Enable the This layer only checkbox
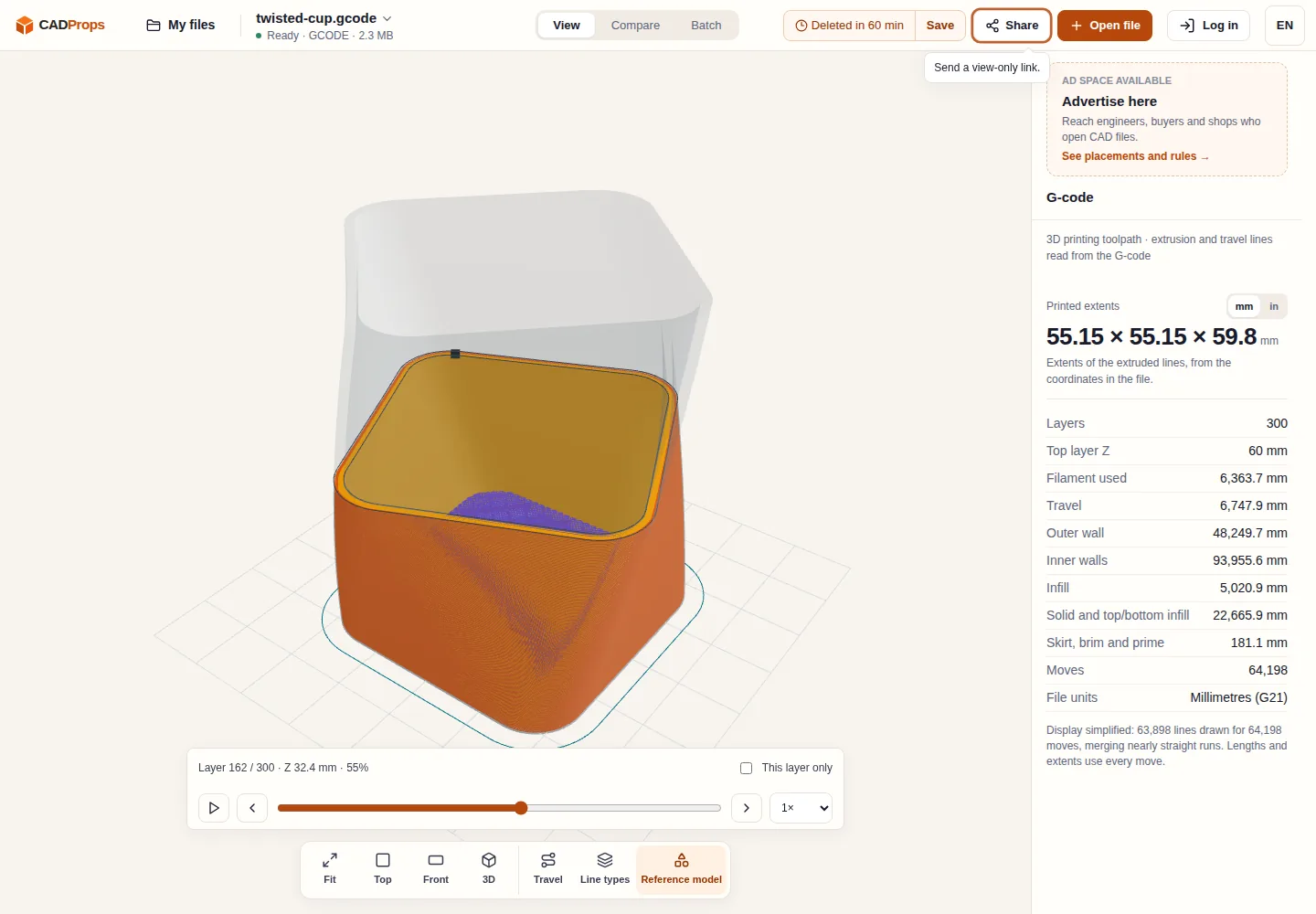This screenshot has height=914, width=1316. (746, 768)
